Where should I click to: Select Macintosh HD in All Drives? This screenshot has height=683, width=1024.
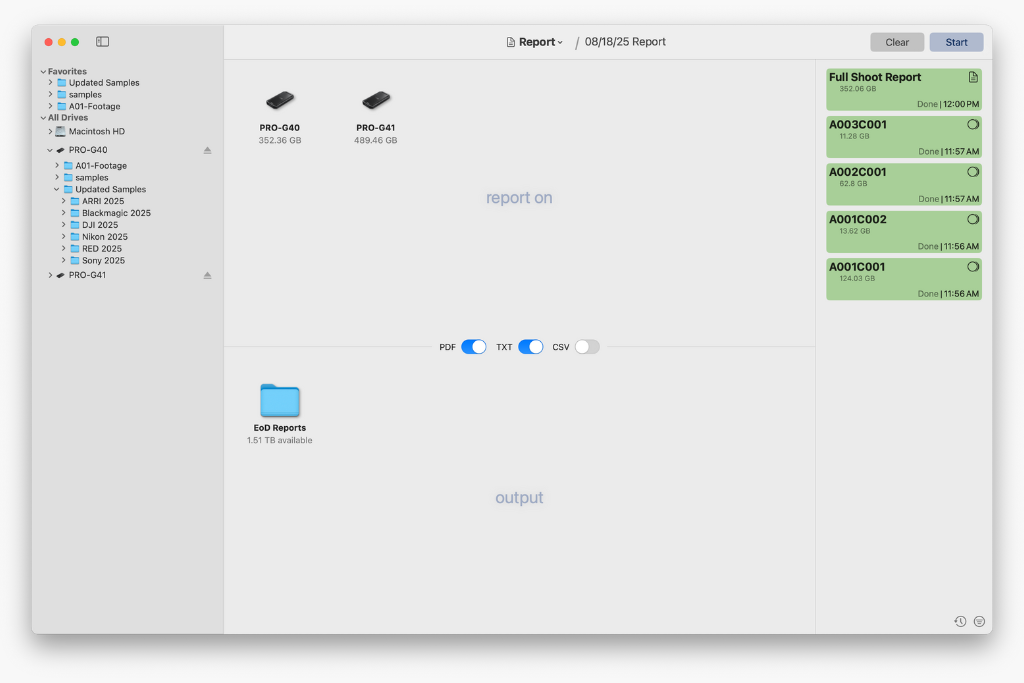coord(96,131)
